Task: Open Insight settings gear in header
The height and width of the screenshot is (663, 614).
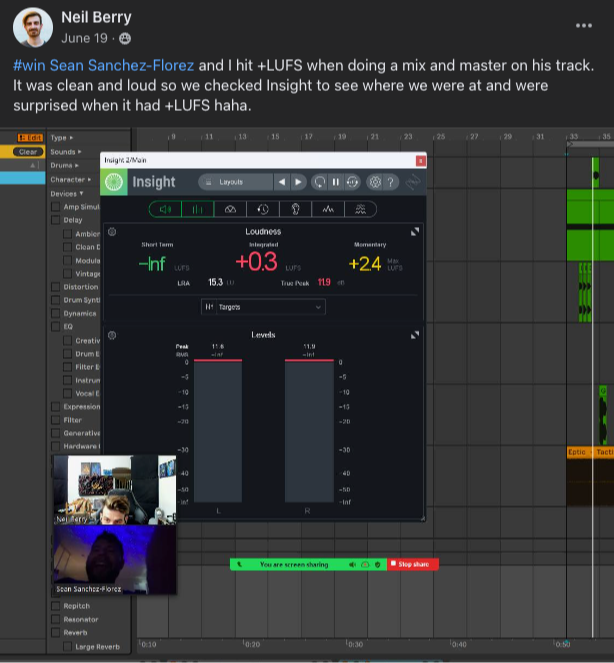Action: pos(375,182)
